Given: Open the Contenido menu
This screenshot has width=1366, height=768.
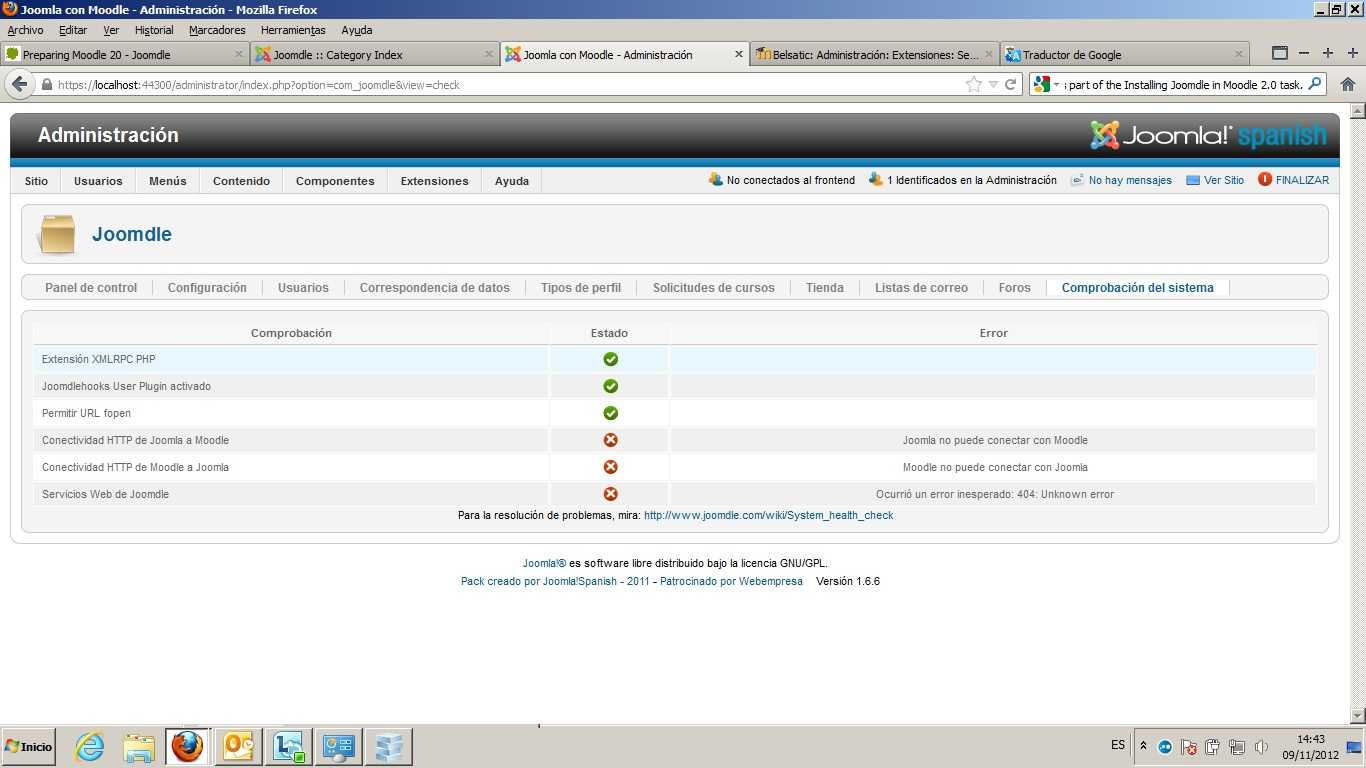Looking at the screenshot, I should pyautogui.click(x=241, y=181).
